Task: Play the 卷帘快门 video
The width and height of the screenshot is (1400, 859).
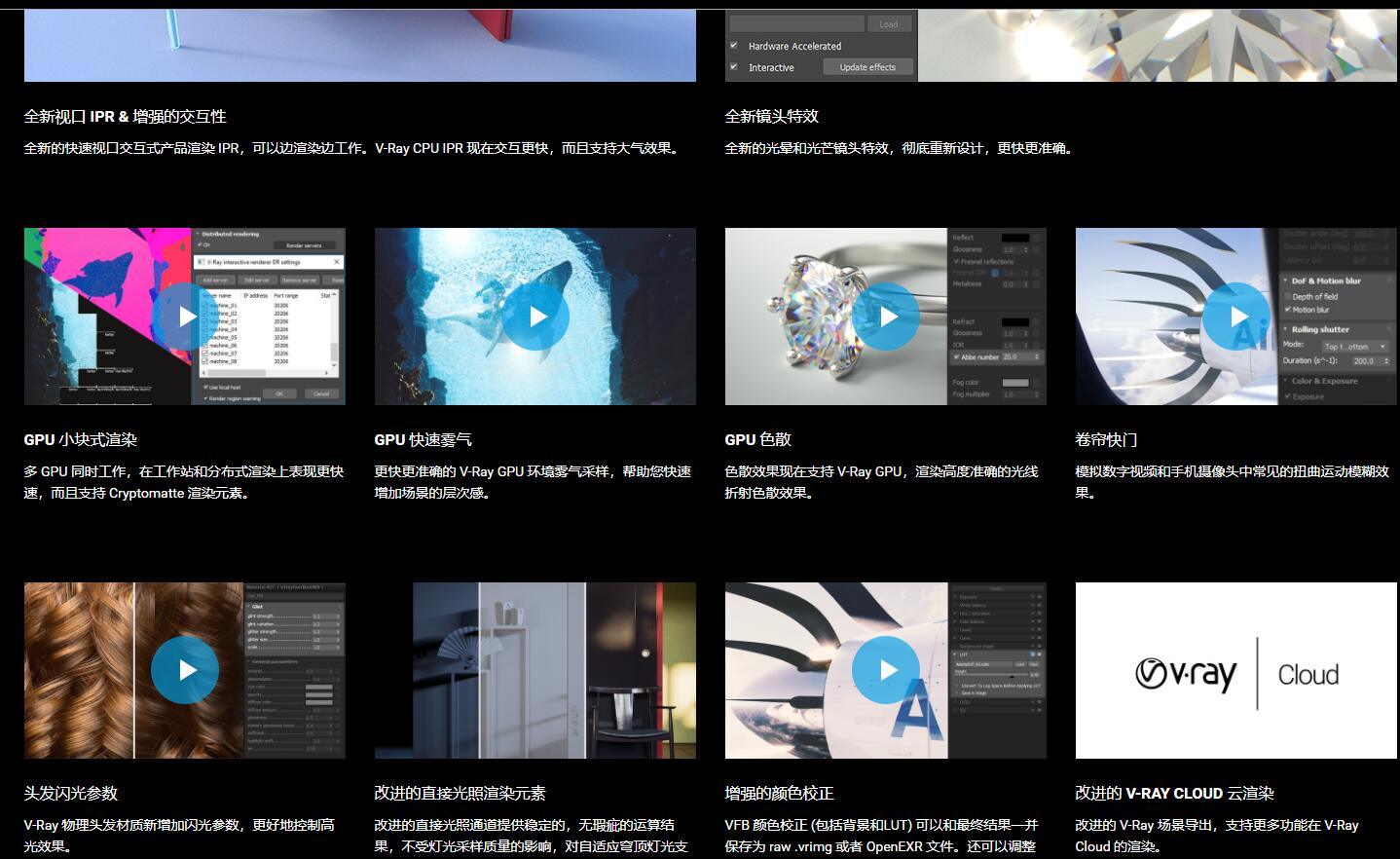Action: point(1236,317)
